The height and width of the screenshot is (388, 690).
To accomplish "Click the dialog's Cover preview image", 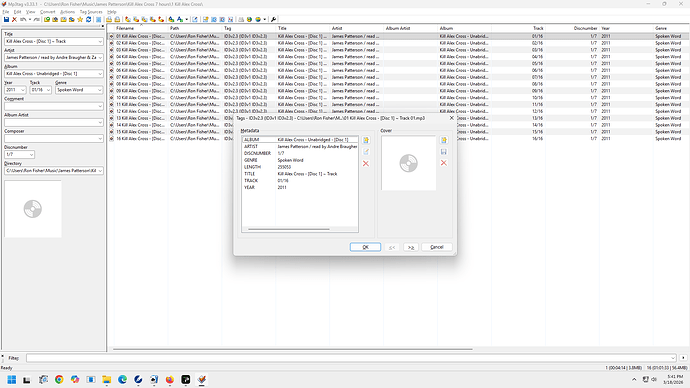I will tap(408, 163).
